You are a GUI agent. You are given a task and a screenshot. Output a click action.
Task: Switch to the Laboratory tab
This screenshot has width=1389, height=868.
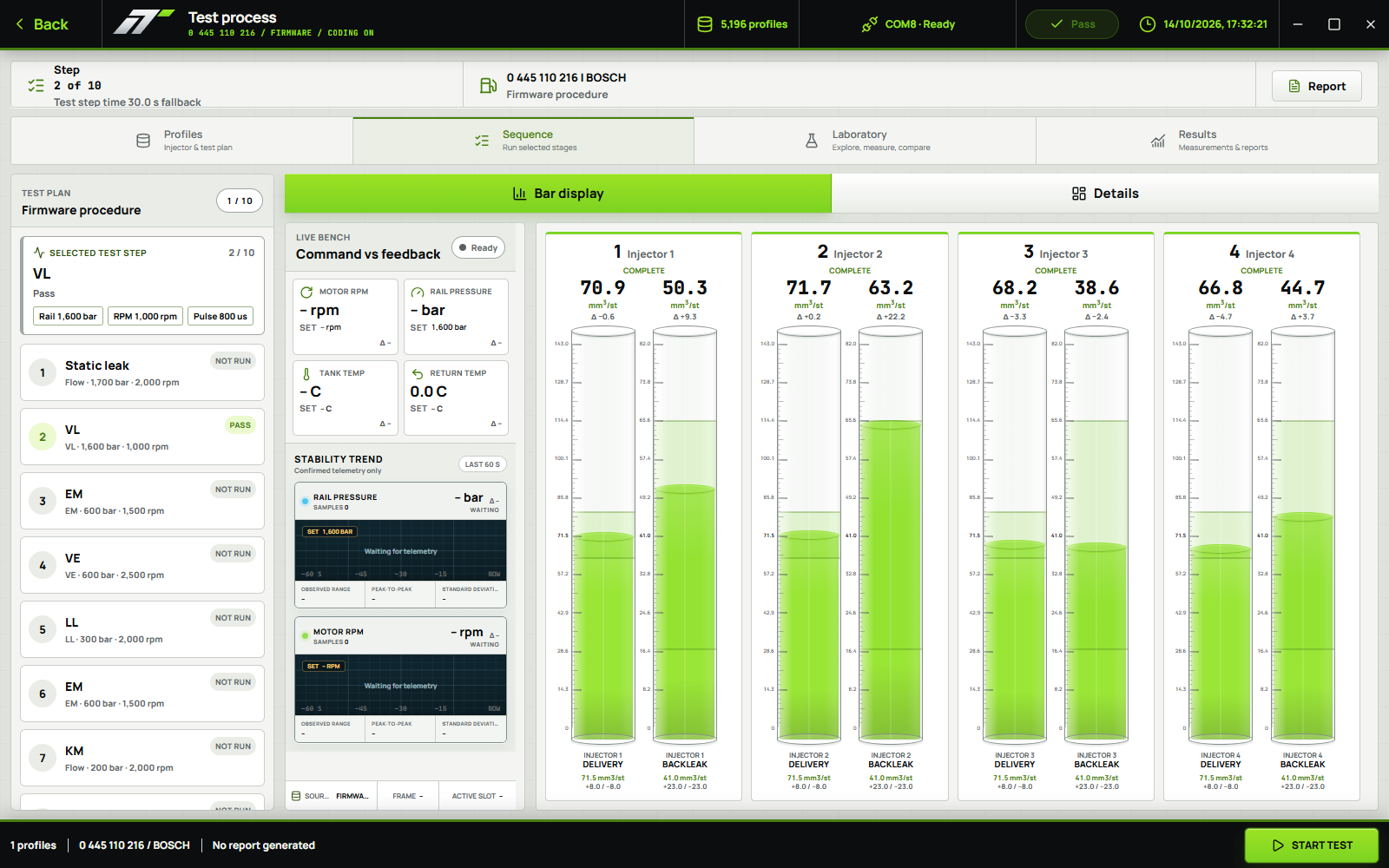[865, 141]
